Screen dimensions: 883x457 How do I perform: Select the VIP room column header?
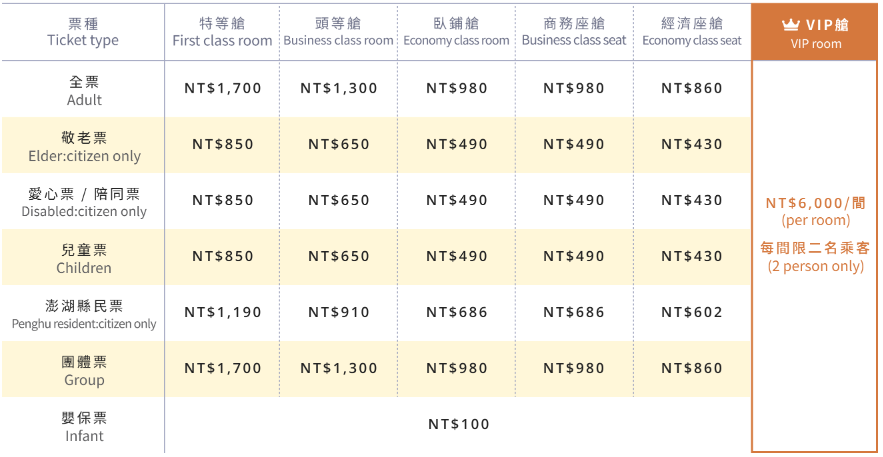click(x=816, y=32)
